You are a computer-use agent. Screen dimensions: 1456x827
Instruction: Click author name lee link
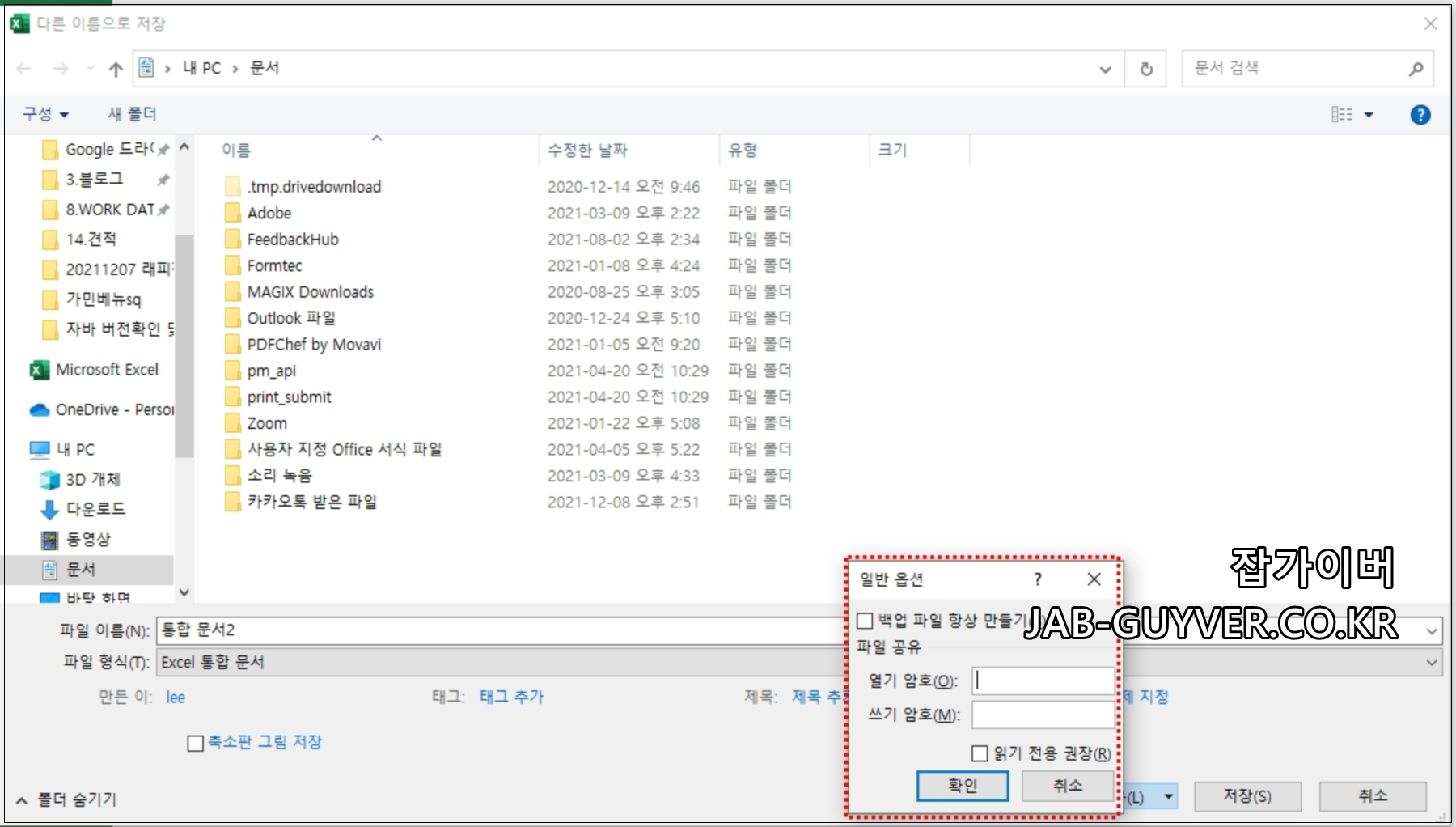(x=176, y=698)
